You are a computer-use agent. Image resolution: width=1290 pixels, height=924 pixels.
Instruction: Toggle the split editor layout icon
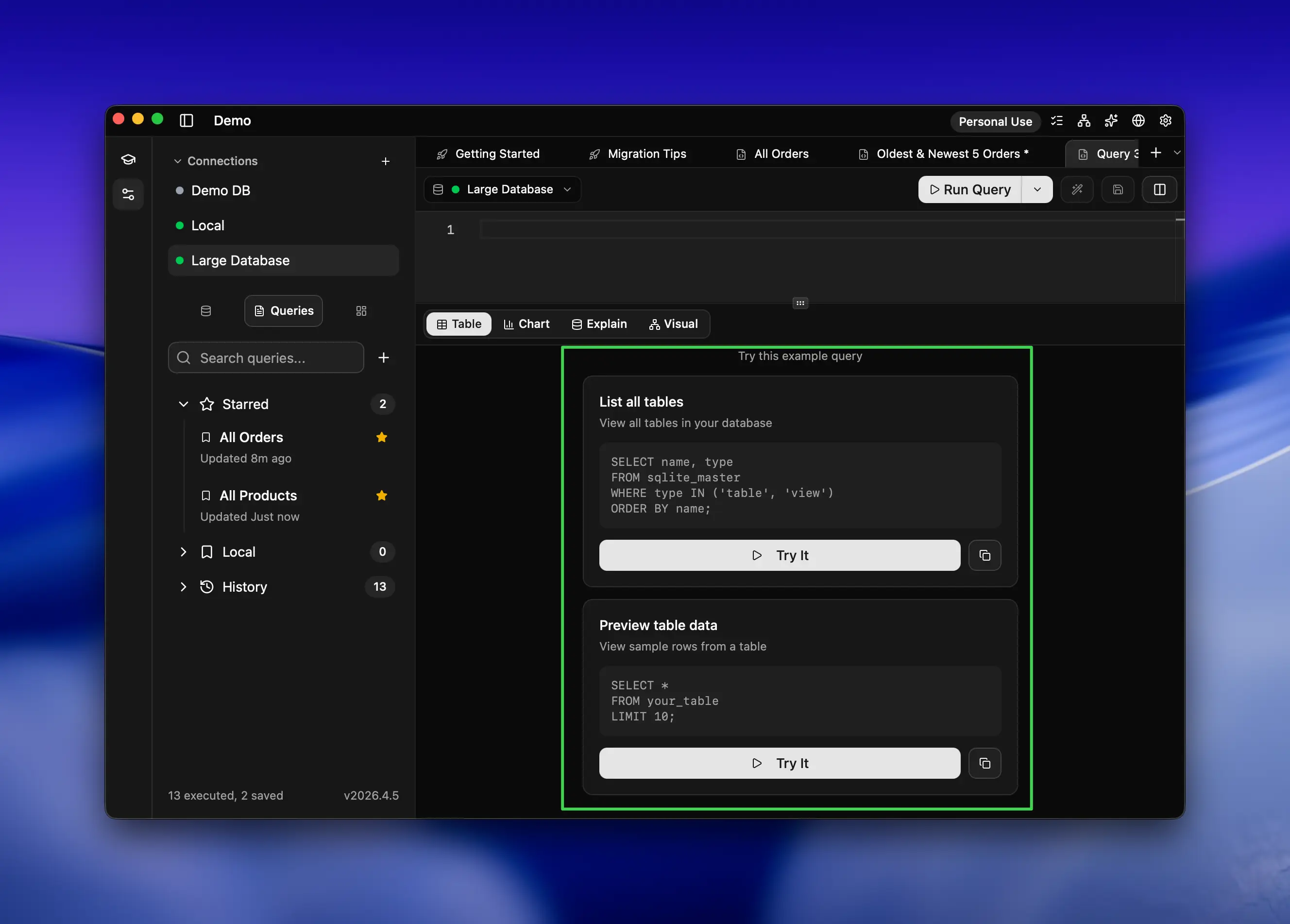click(1159, 189)
